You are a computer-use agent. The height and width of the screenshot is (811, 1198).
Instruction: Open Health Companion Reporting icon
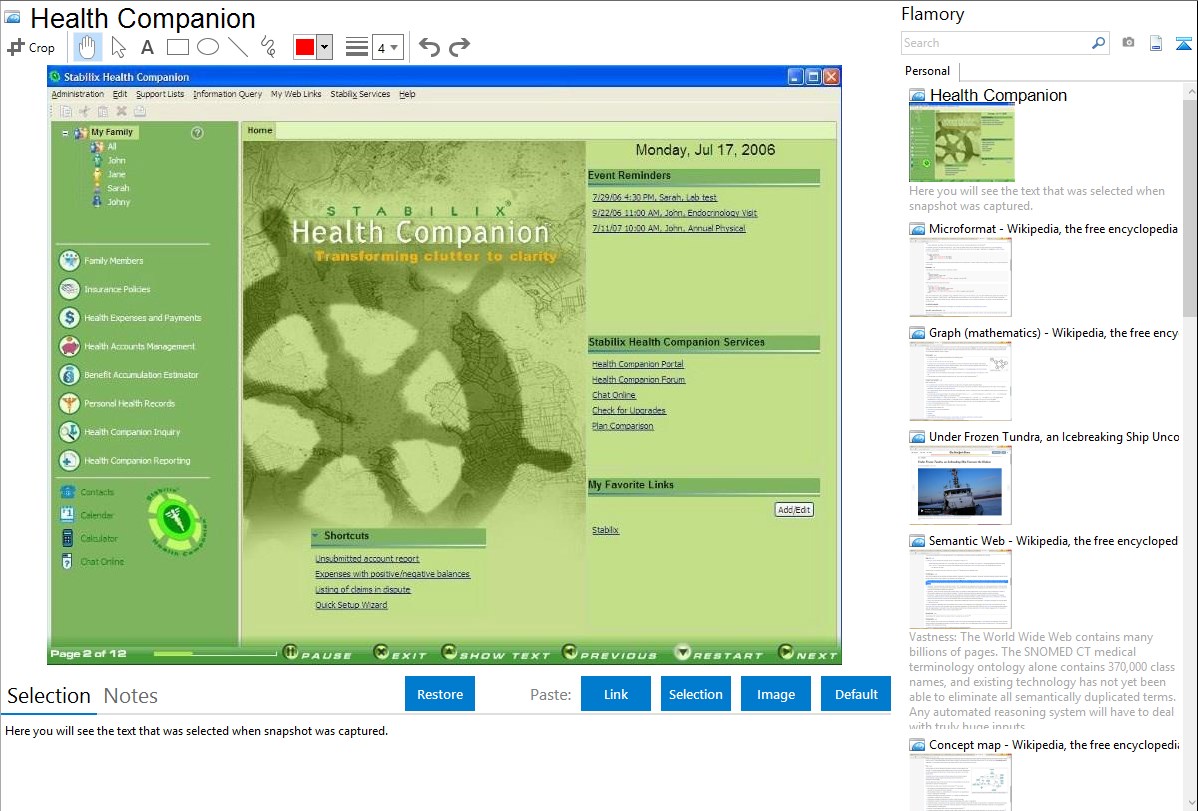coord(69,460)
